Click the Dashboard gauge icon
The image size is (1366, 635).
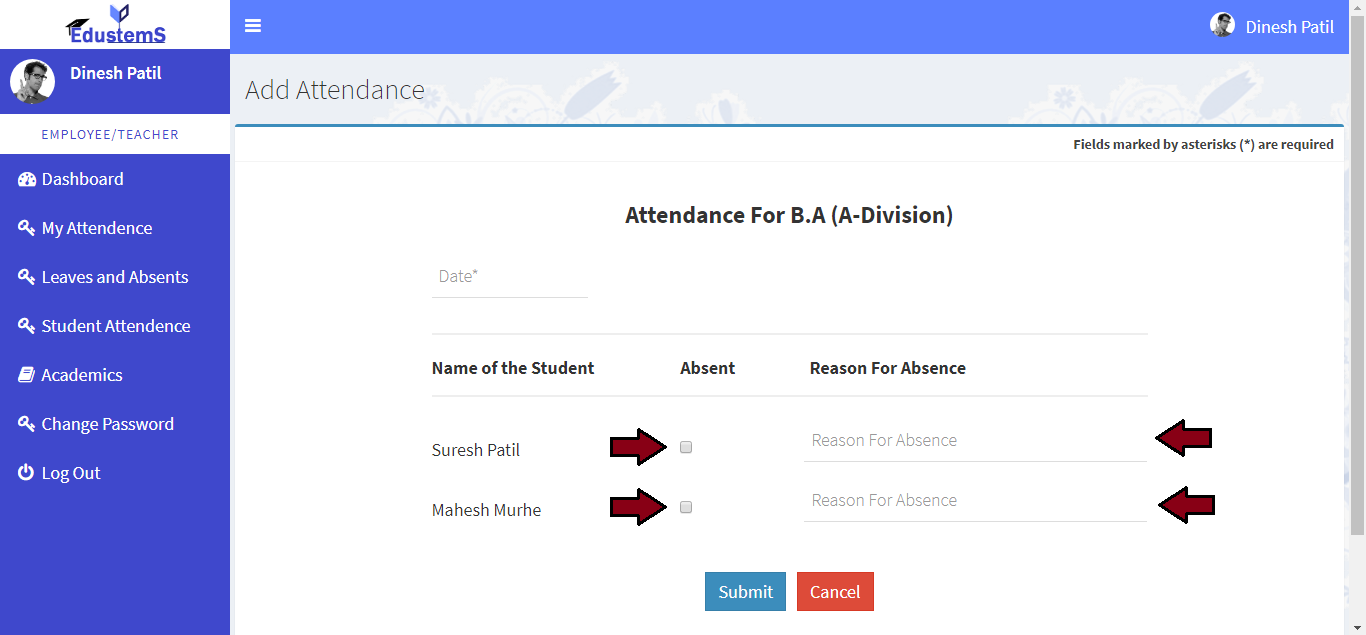coord(27,180)
